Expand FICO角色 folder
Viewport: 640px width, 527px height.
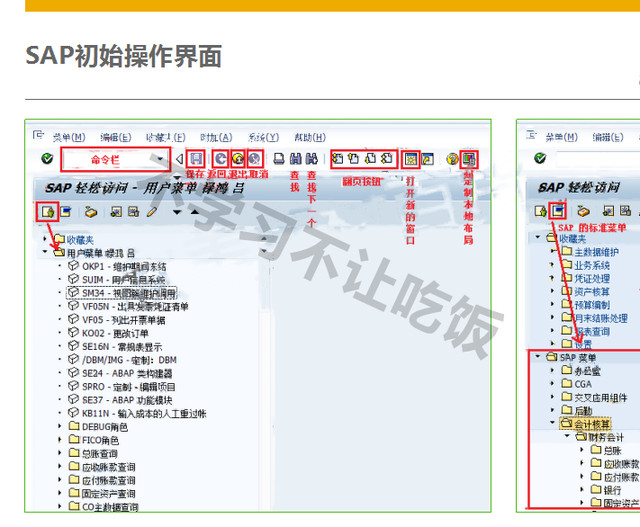point(60,440)
